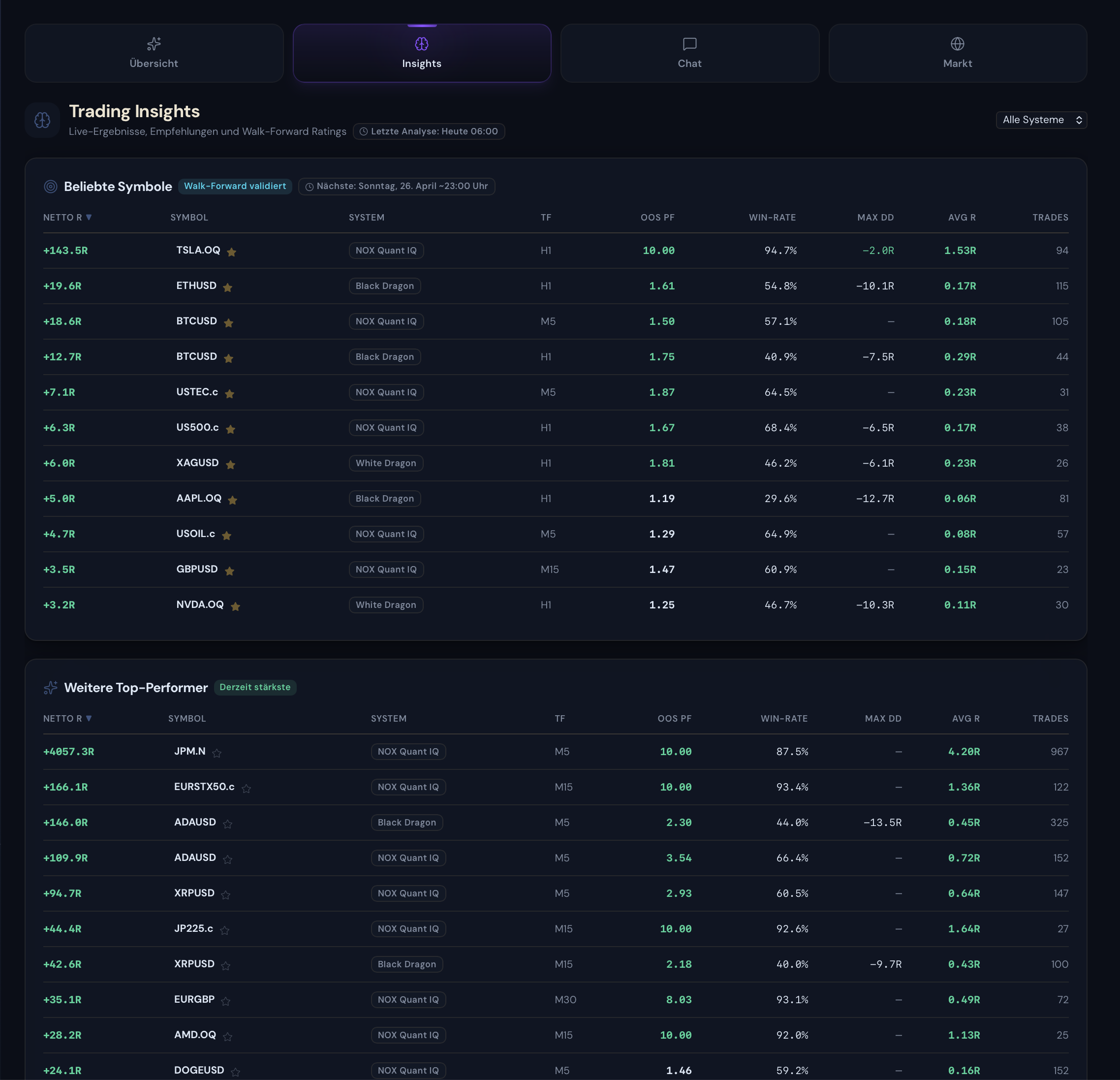Click the NETTO R sort arrow in Weitere Top-Performer
1120x1080 pixels.
pos(90,719)
